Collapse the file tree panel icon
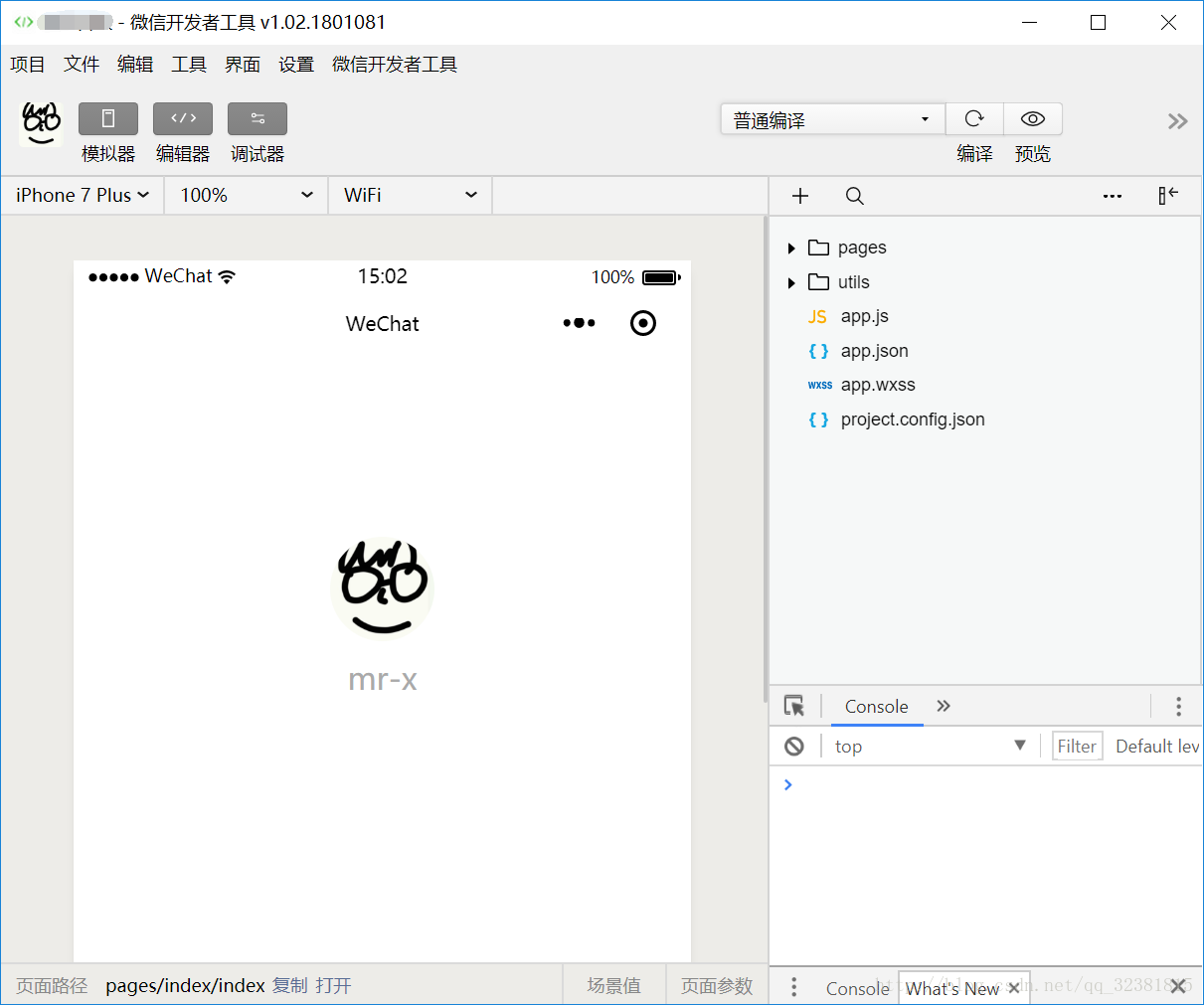Screen dimensions: 1204x1005 click(x=1168, y=196)
